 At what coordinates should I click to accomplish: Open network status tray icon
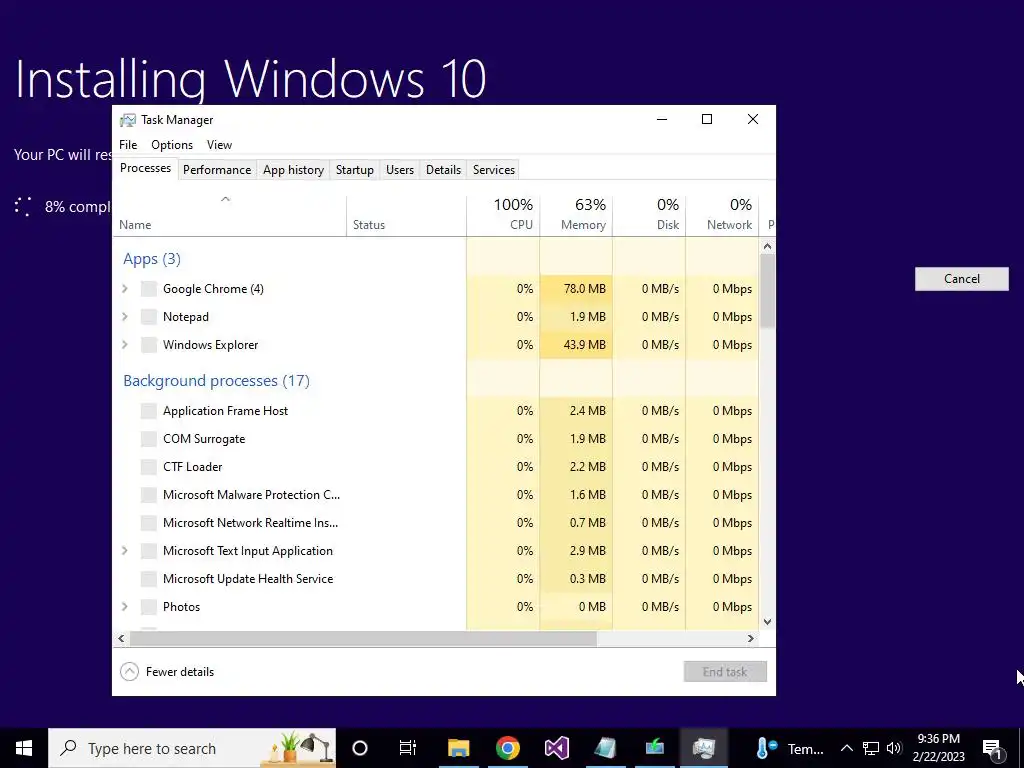871,748
